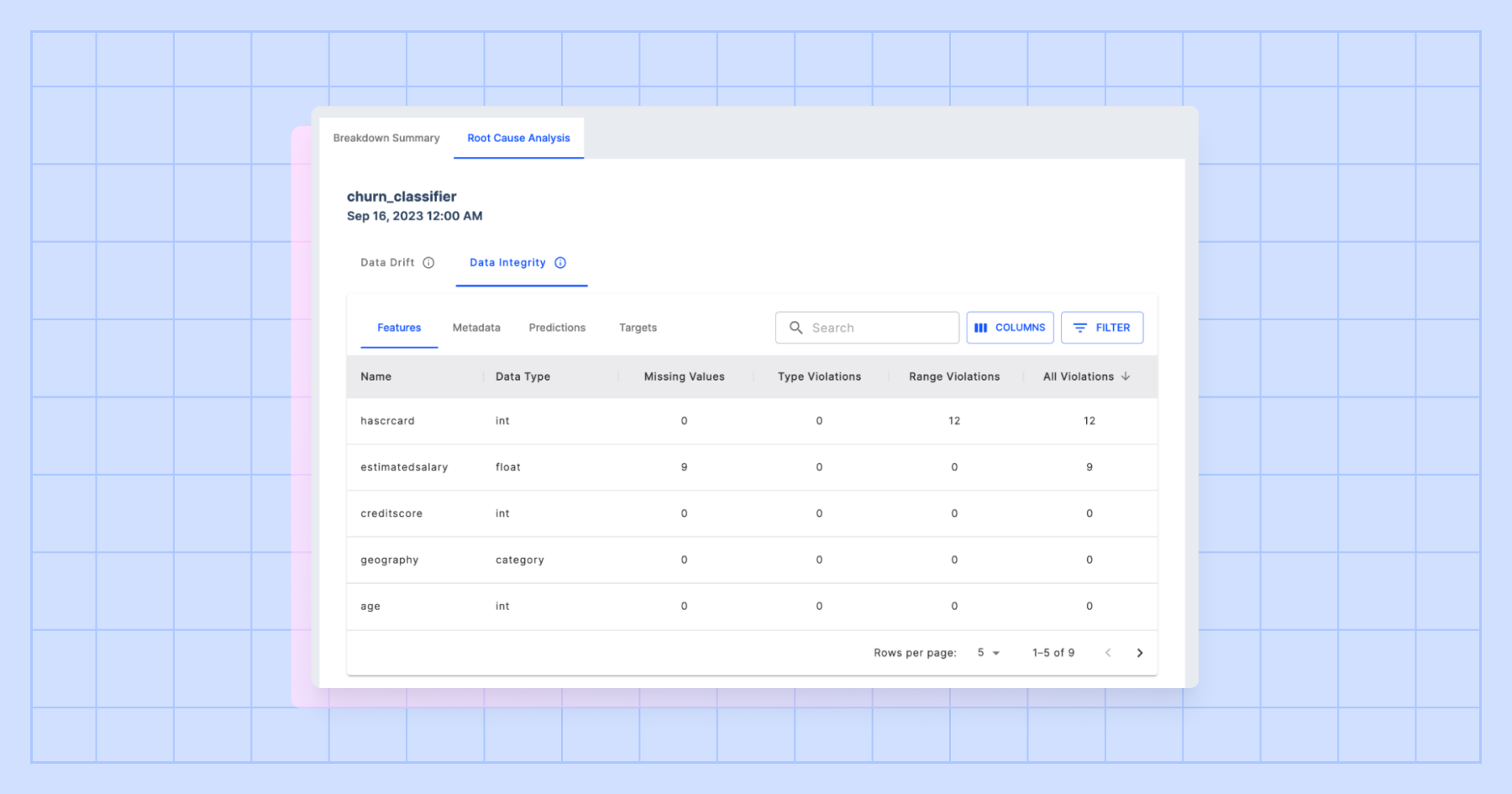Open the Data Drift info tooltip
Screen dimensions: 1512x794
[429, 262]
